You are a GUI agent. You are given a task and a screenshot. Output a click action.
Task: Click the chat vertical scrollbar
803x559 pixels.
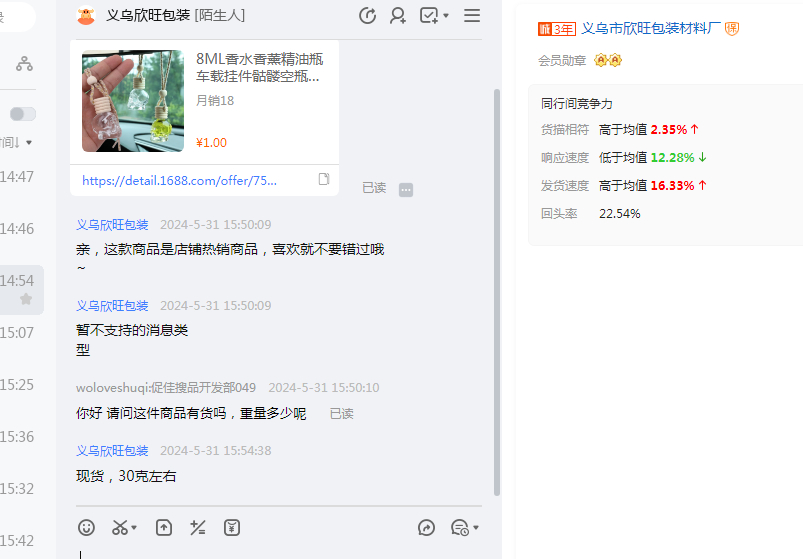(496, 292)
